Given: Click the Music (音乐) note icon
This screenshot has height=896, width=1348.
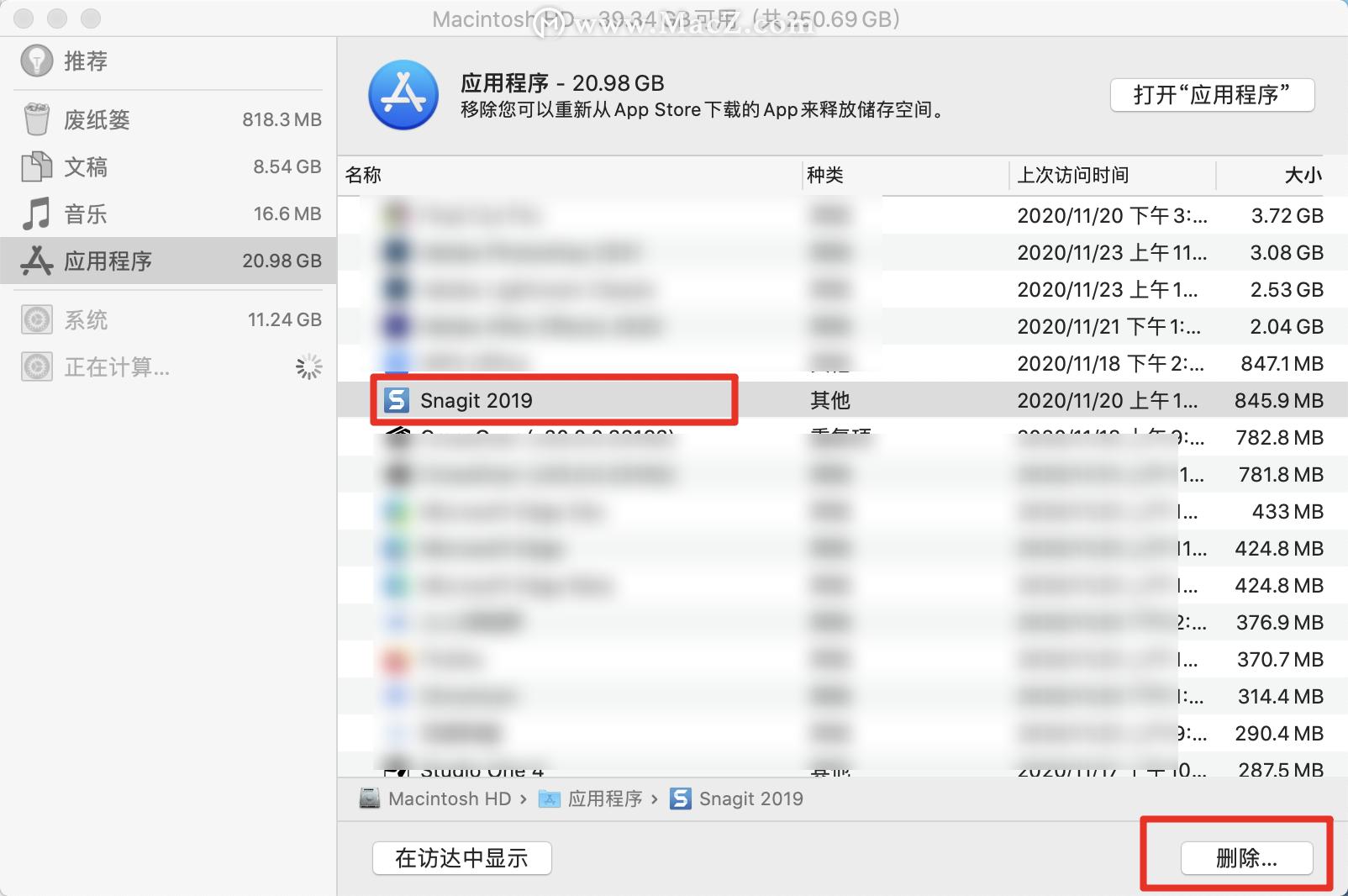Looking at the screenshot, I should click(x=35, y=213).
